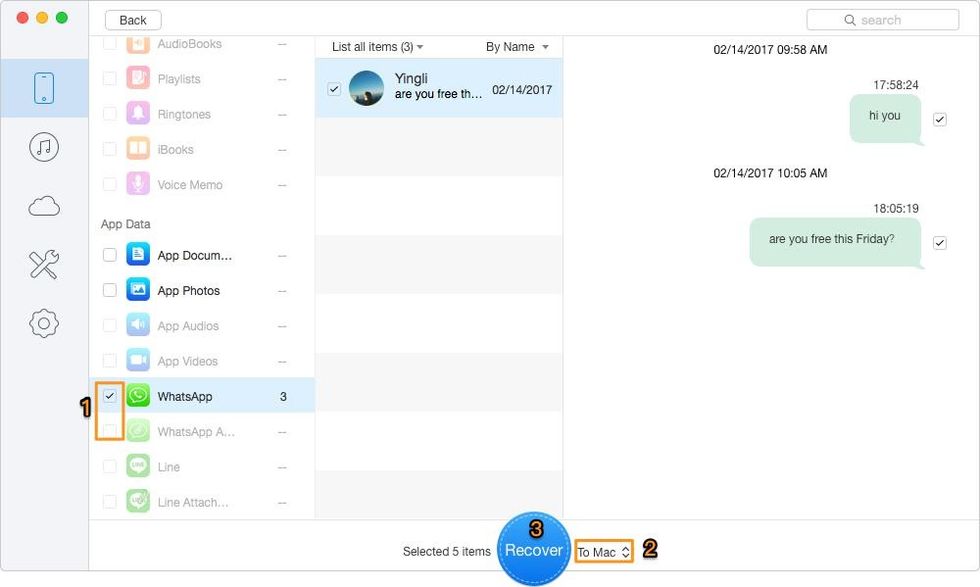Deselect the 'hi you' message checkbox
This screenshot has height=587, width=980.
(x=939, y=118)
